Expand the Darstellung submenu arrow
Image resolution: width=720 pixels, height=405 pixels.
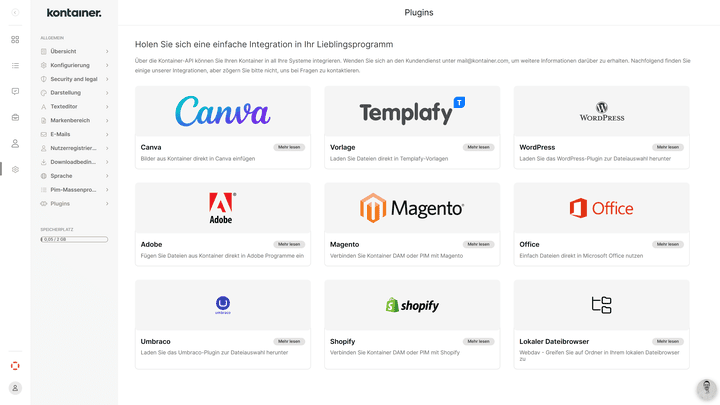(107, 92)
